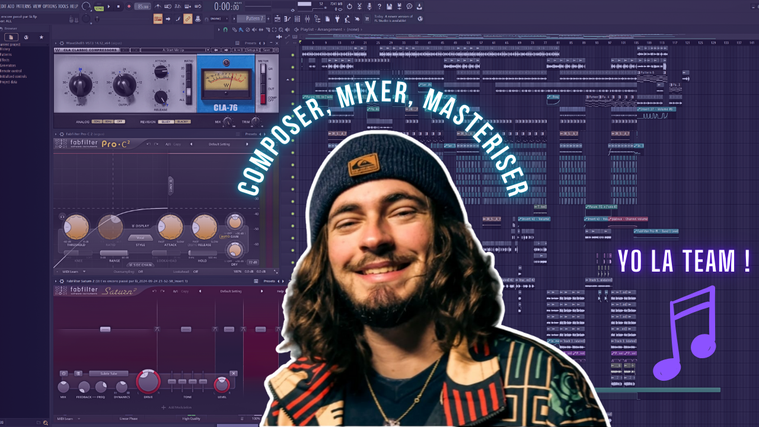Click the undo arrow in FabFilter Pro-C 2
Screen dimensions: 759x427
(x=149, y=144)
